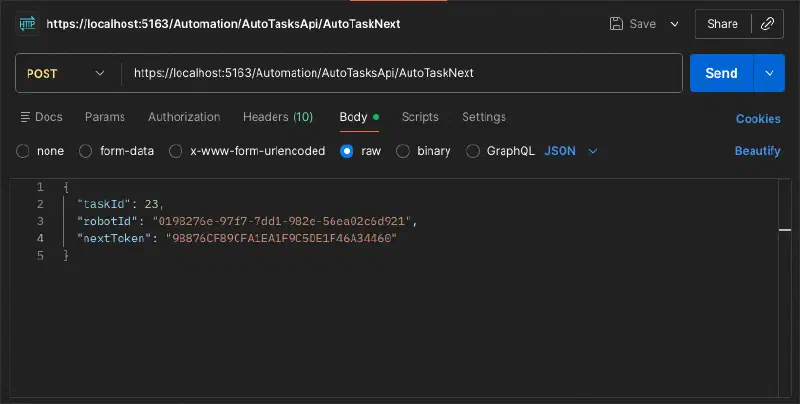The height and width of the screenshot is (404, 800).
Task: Switch to the Body tab
Action: tap(359, 117)
